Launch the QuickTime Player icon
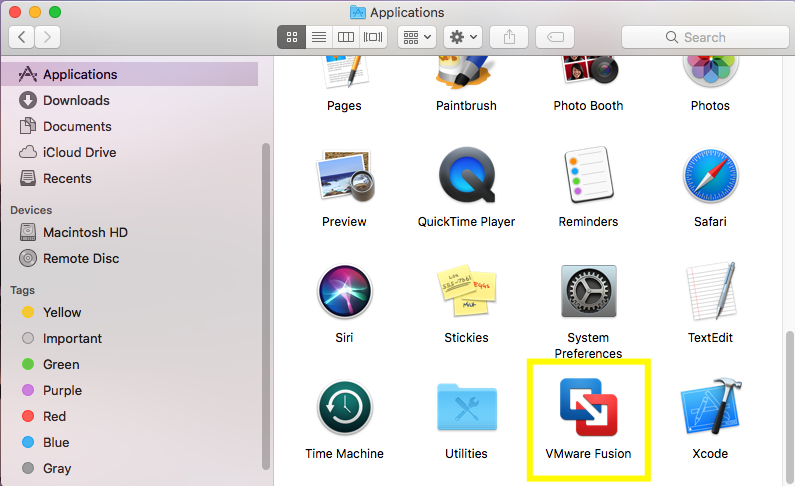 click(466, 175)
